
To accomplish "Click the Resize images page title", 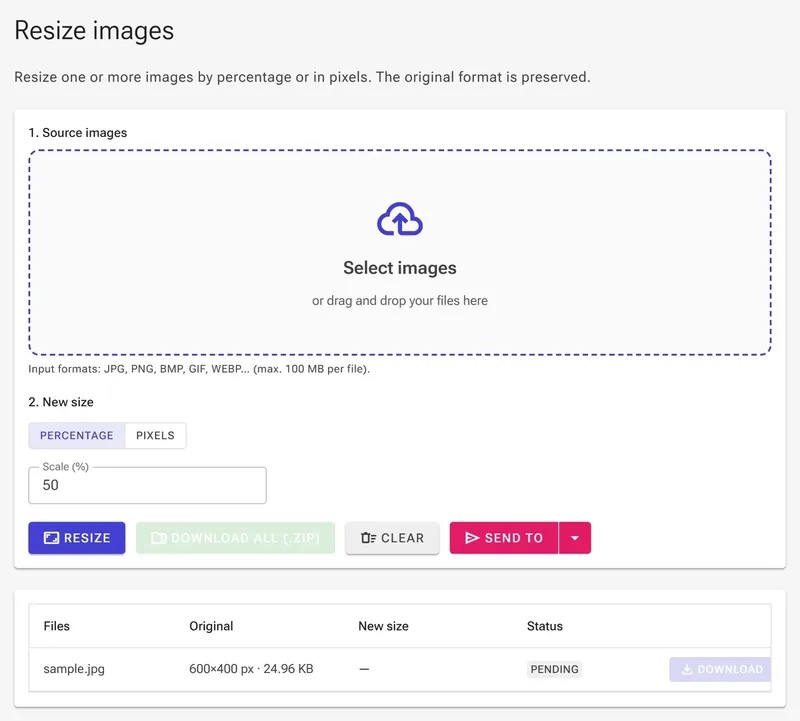I will click(94, 31).
